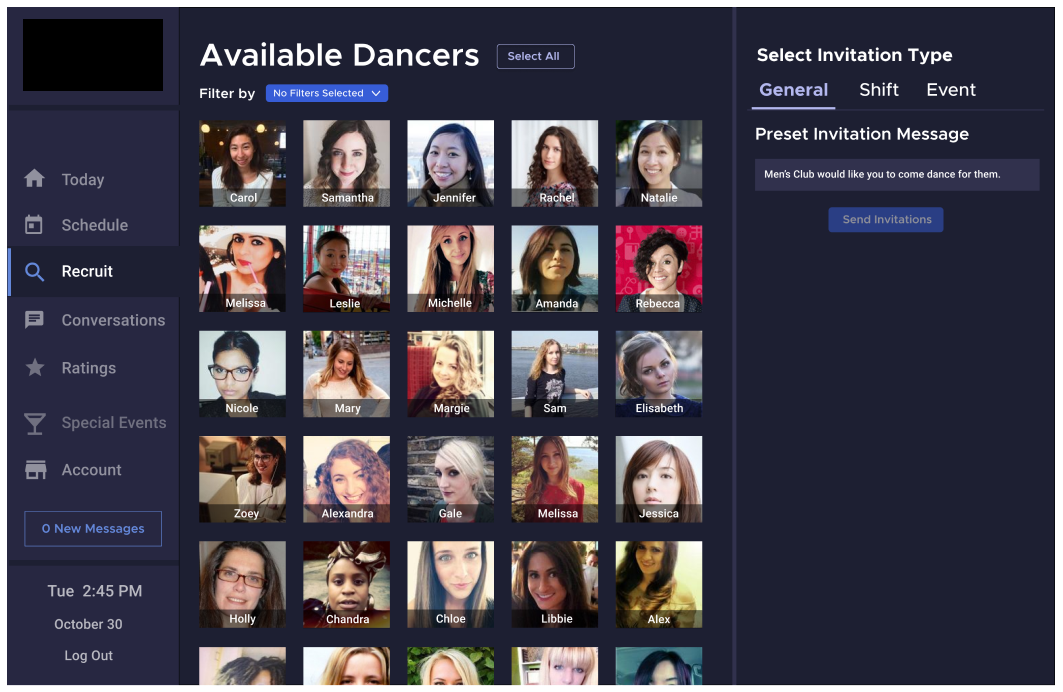Select Jessica's dancer thumbnail

click(658, 476)
